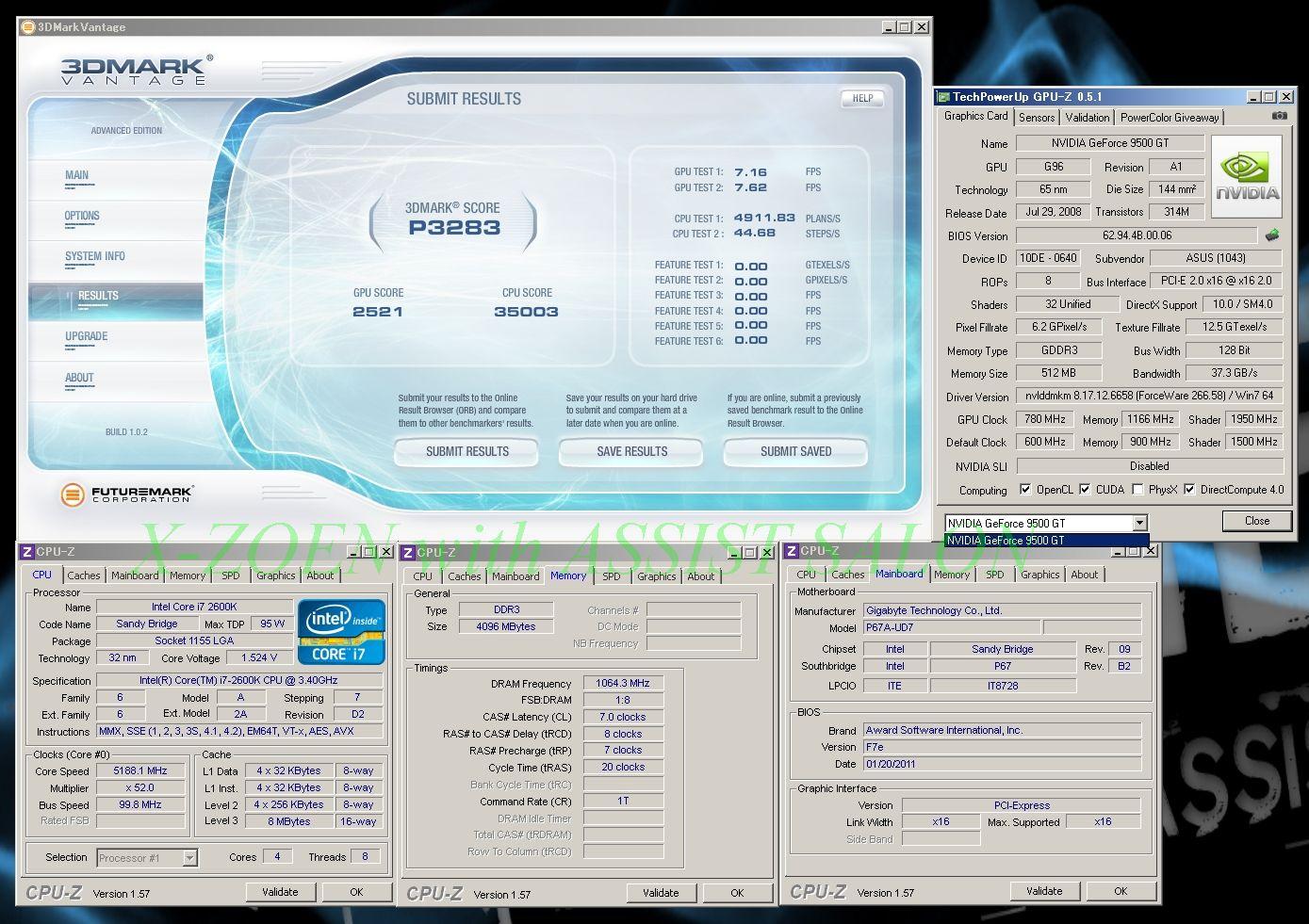Select RESULTS in the 3DMark sidebar
The image size is (1309, 924).
pos(98,296)
